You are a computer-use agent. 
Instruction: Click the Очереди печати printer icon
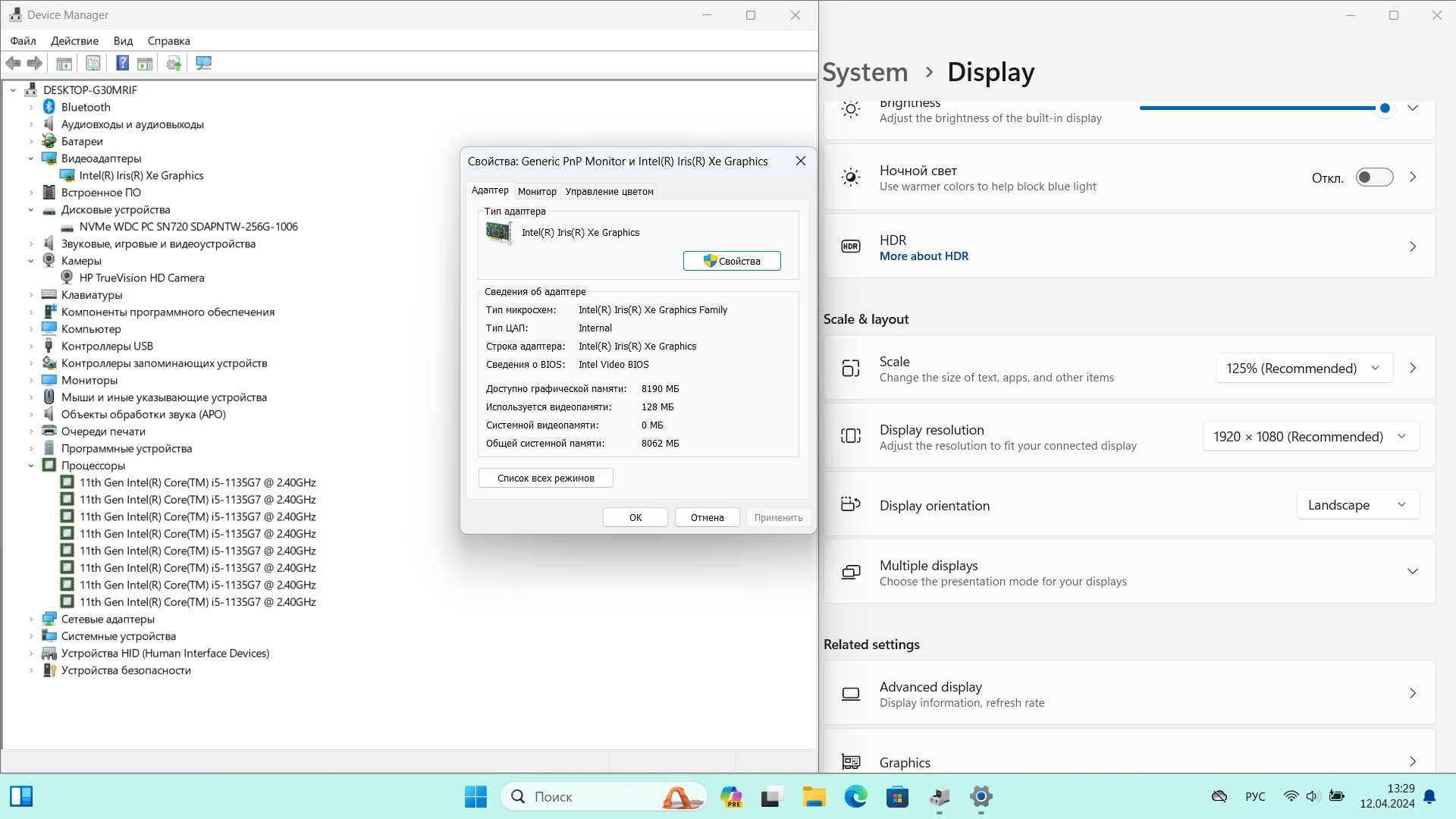49,431
